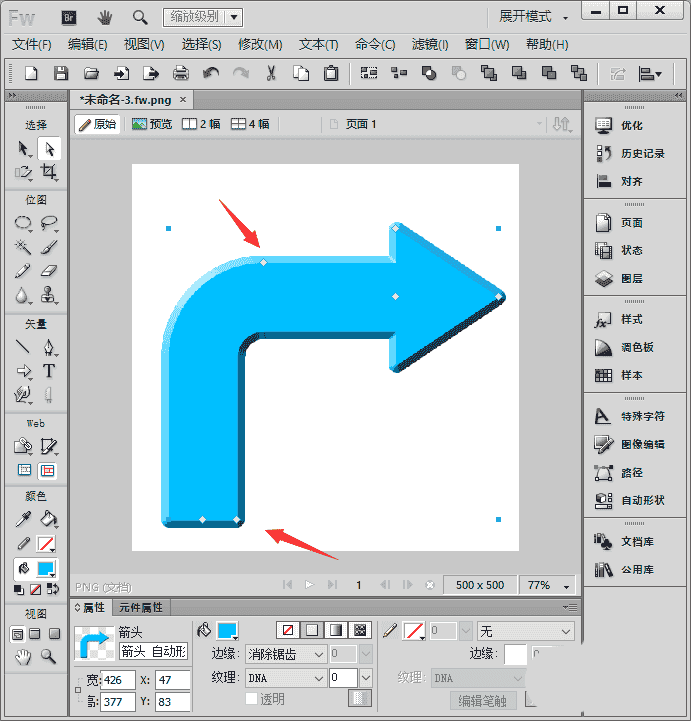The image size is (691, 721).
Task: Open the 边缘 消除锯齿 dropdown
Action: [x=286, y=654]
